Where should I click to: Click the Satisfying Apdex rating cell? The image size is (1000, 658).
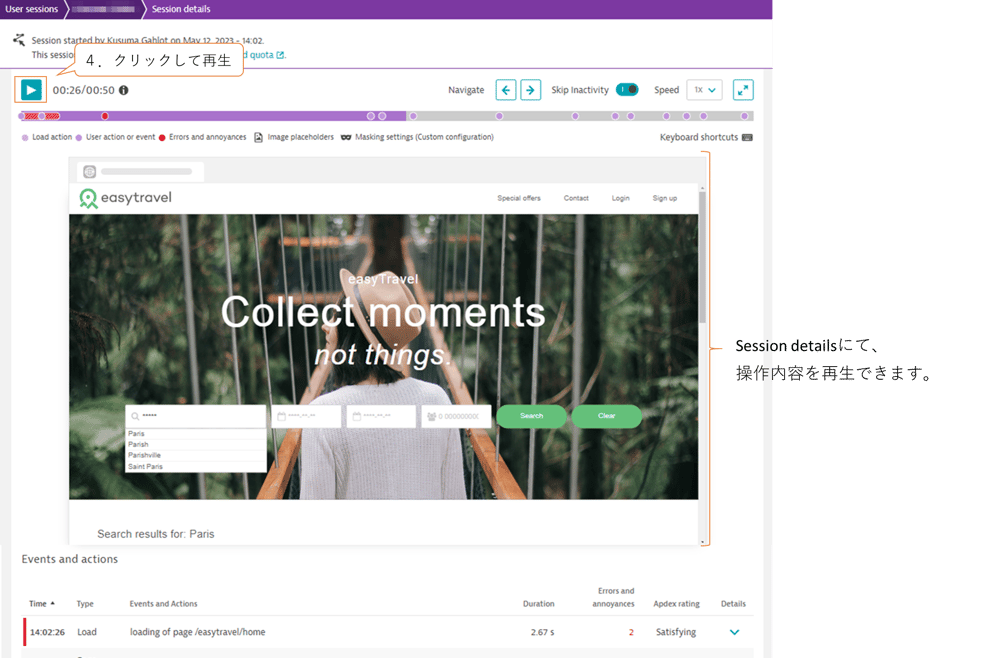pyautogui.click(x=675, y=632)
